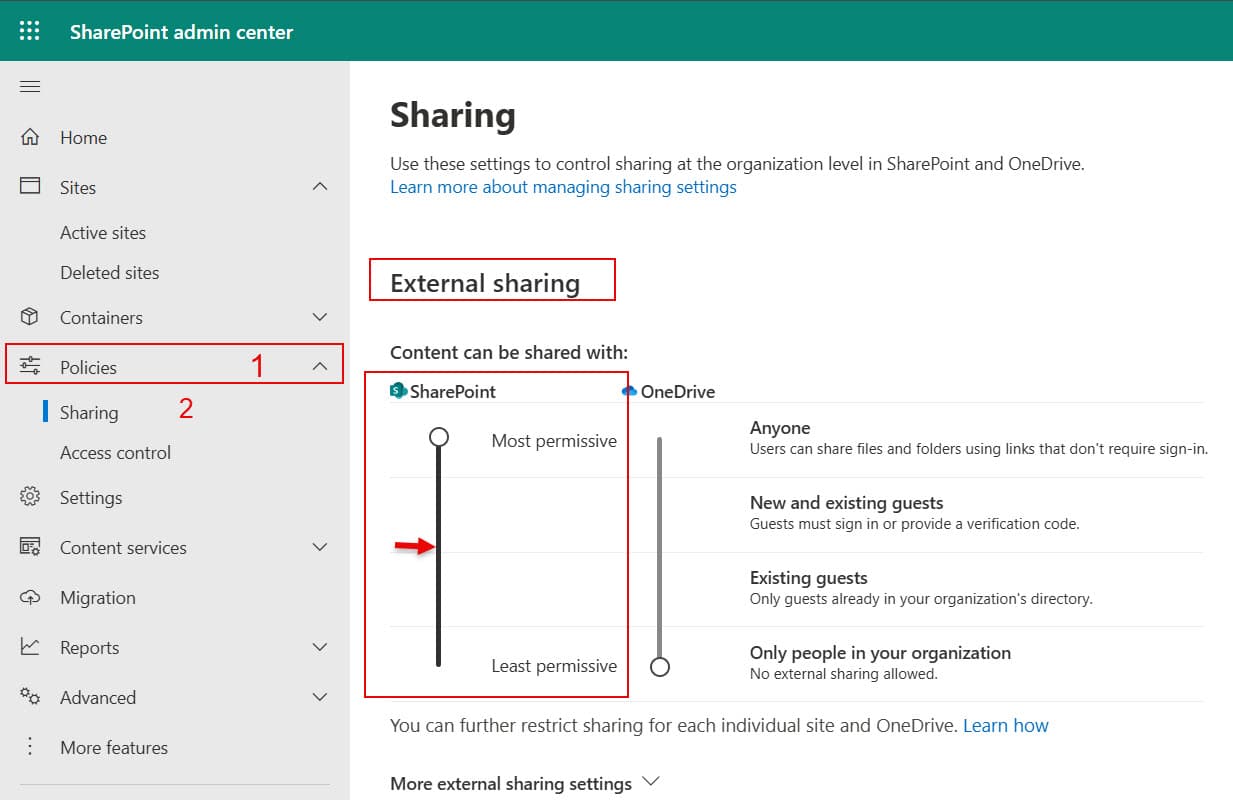Click the Sites window icon

30,186
